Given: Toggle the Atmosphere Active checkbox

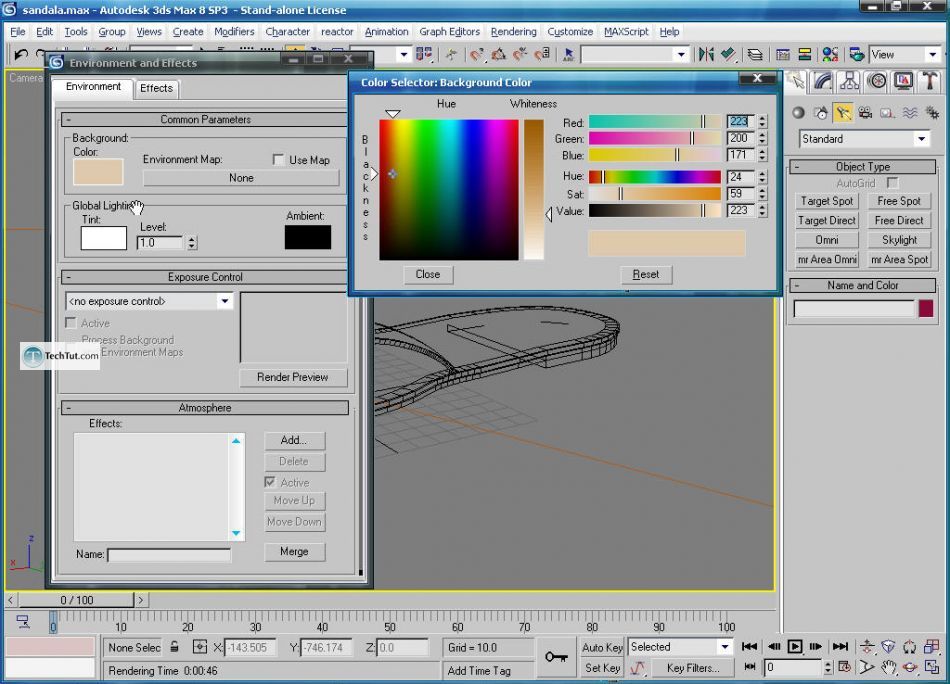Looking at the screenshot, I should tap(270, 482).
